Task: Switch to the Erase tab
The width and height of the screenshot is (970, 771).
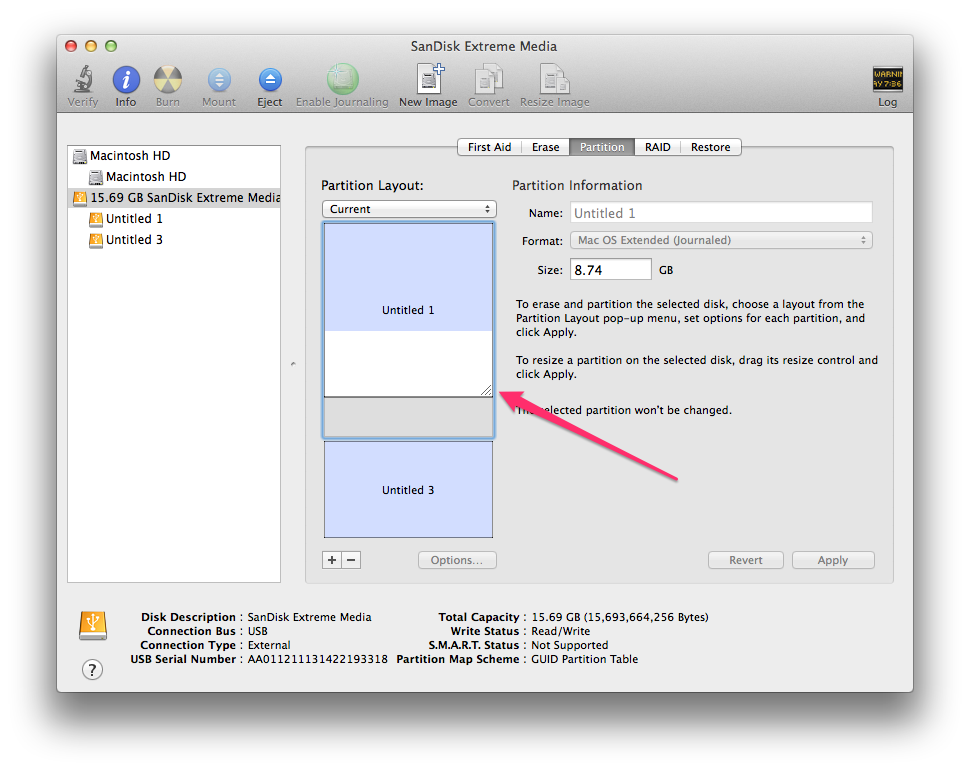Action: point(545,147)
